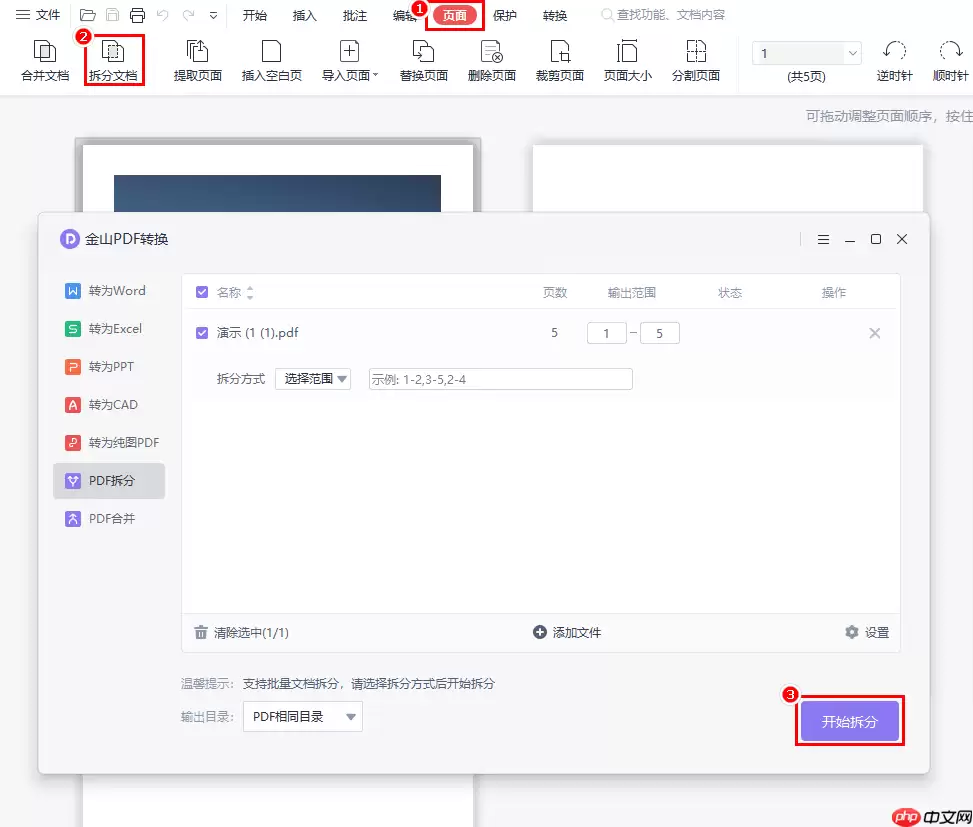Click the 插入空白页 (insert blank page) icon

[271, 60]
